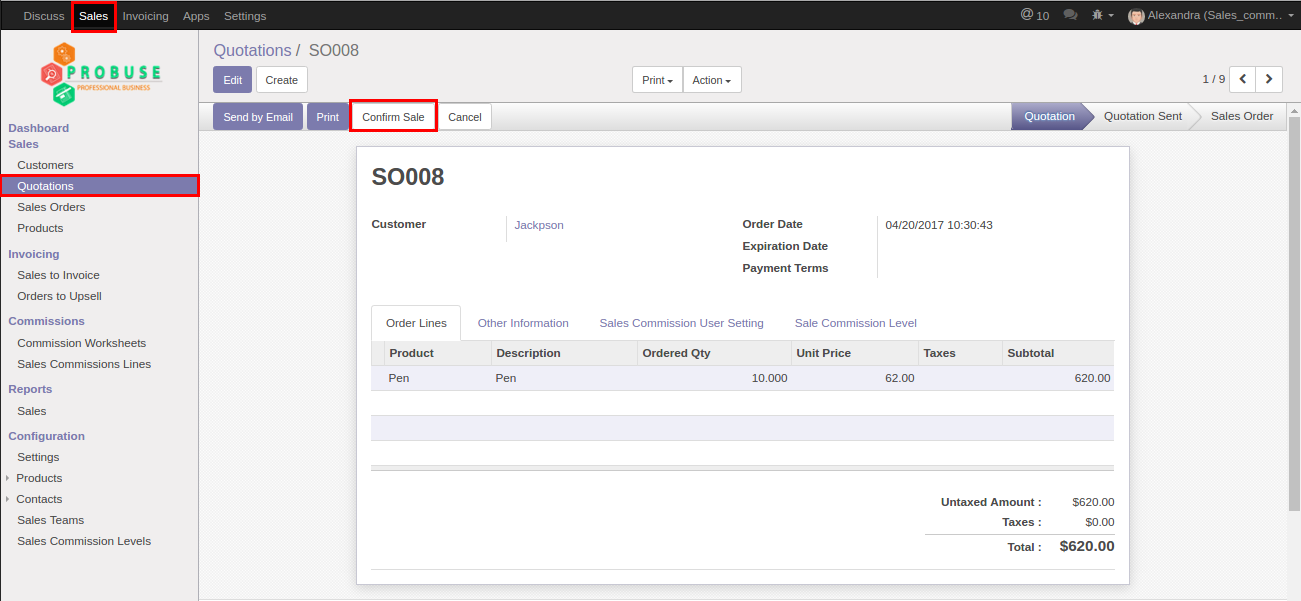Open the Invoicing menu in top bar
Viewport: 1301px width, 601px height.
pos(145,16)
